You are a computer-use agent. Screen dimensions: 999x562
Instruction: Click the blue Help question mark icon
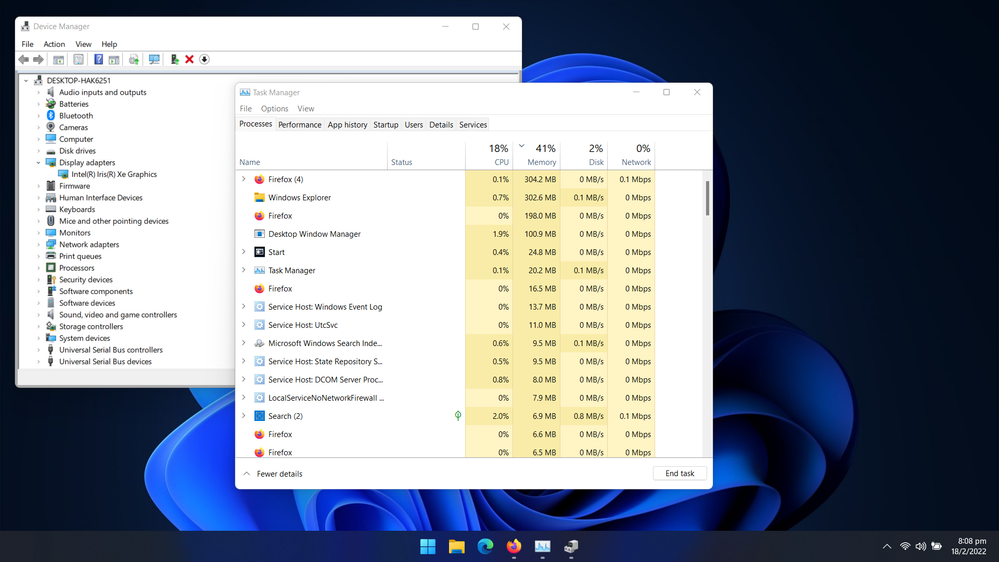click(98, 59)
